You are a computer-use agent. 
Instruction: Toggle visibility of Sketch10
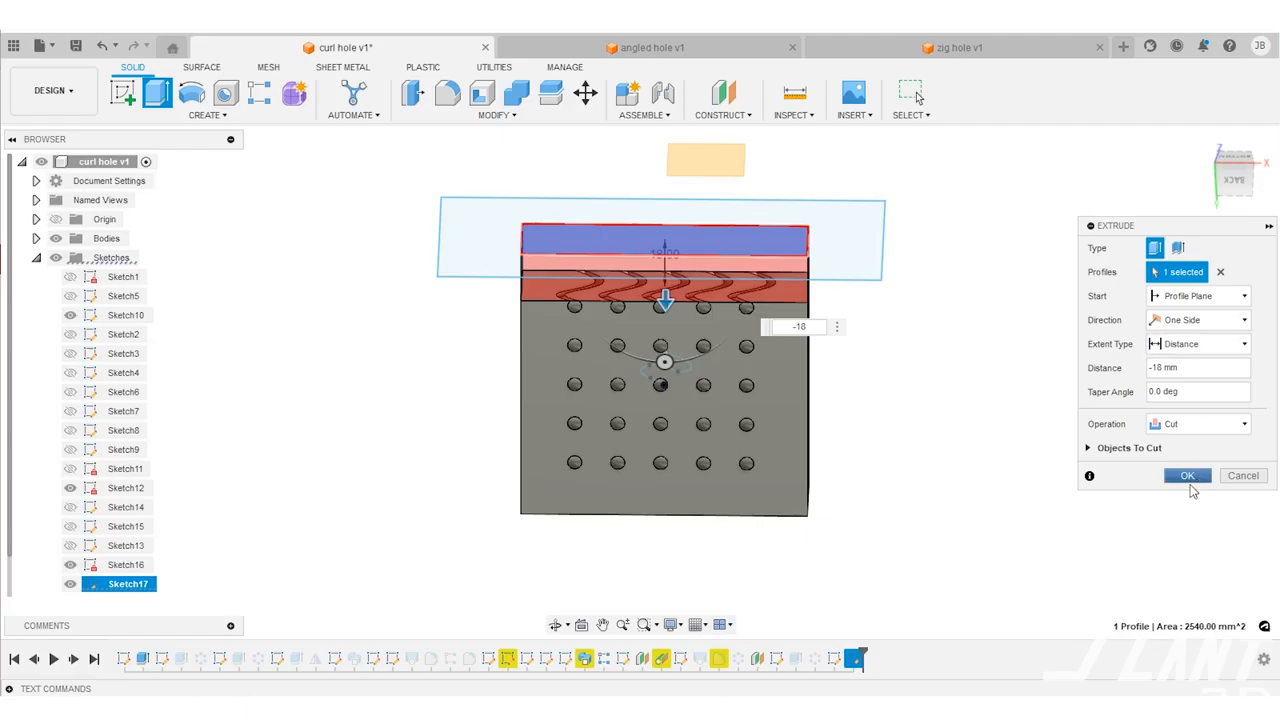70,315
